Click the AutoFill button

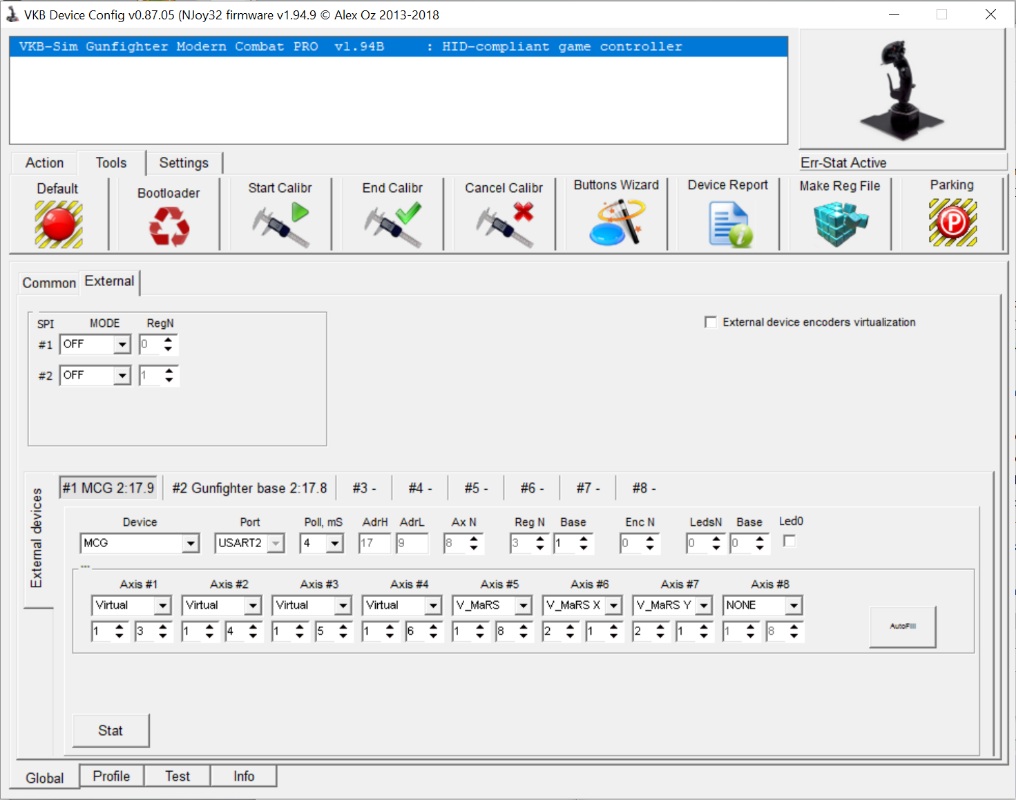(903, 626)
